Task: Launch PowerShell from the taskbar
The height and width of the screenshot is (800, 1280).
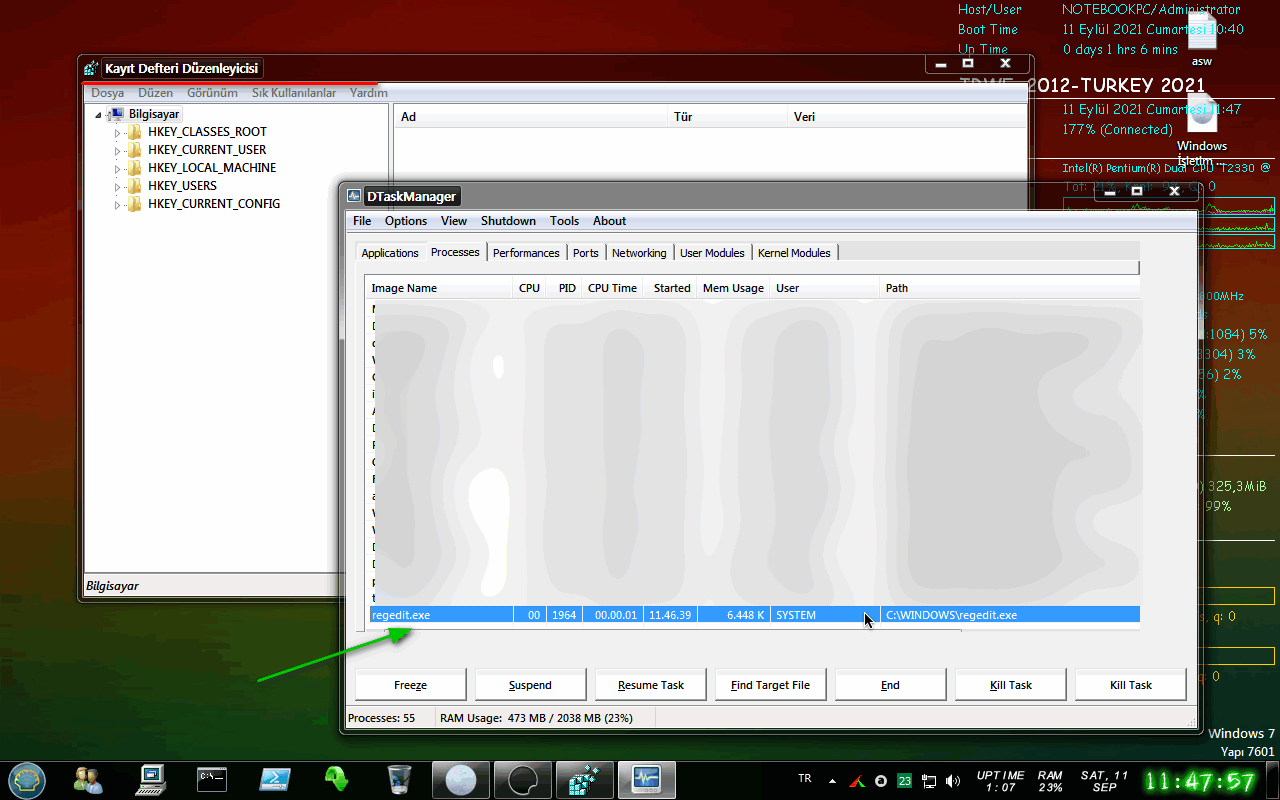Action: point(275,779)
